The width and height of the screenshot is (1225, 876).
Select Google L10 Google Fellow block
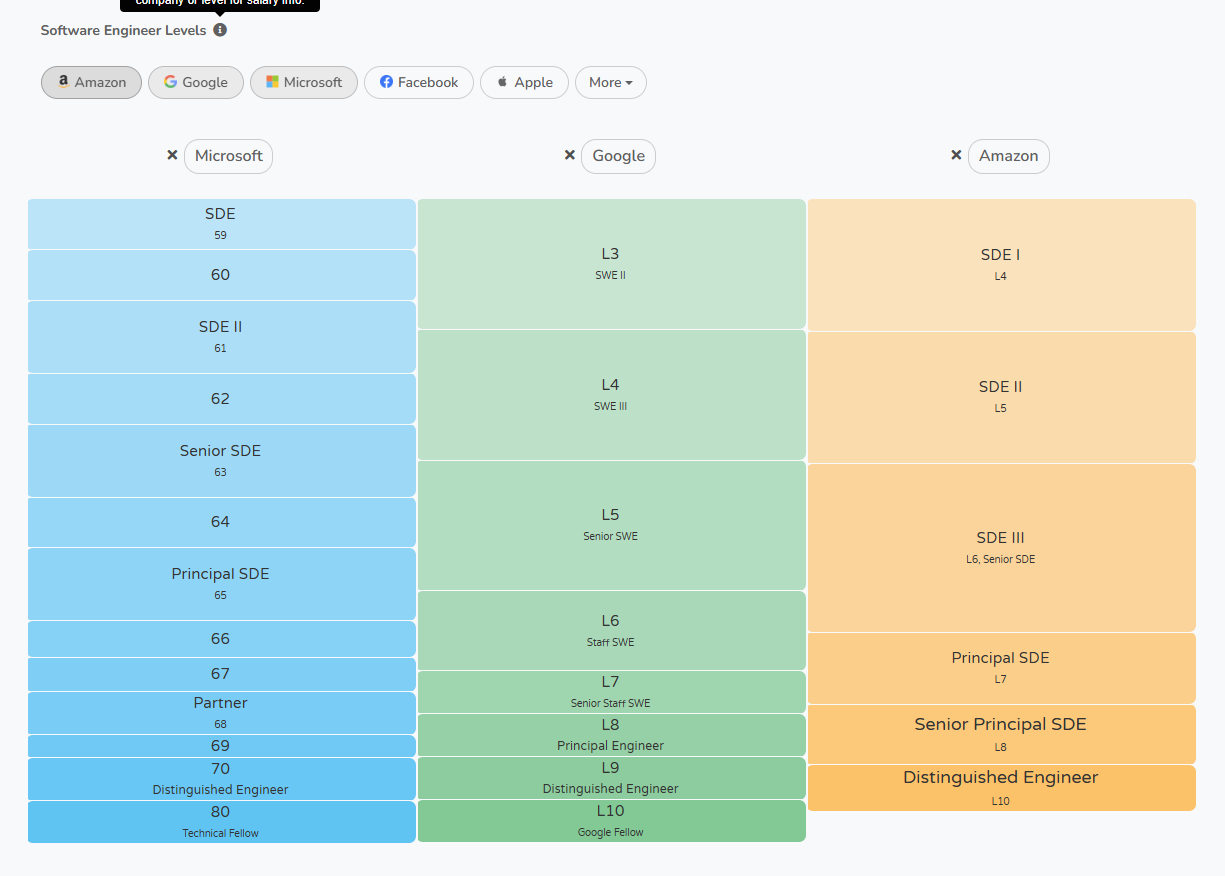(611, 821)
